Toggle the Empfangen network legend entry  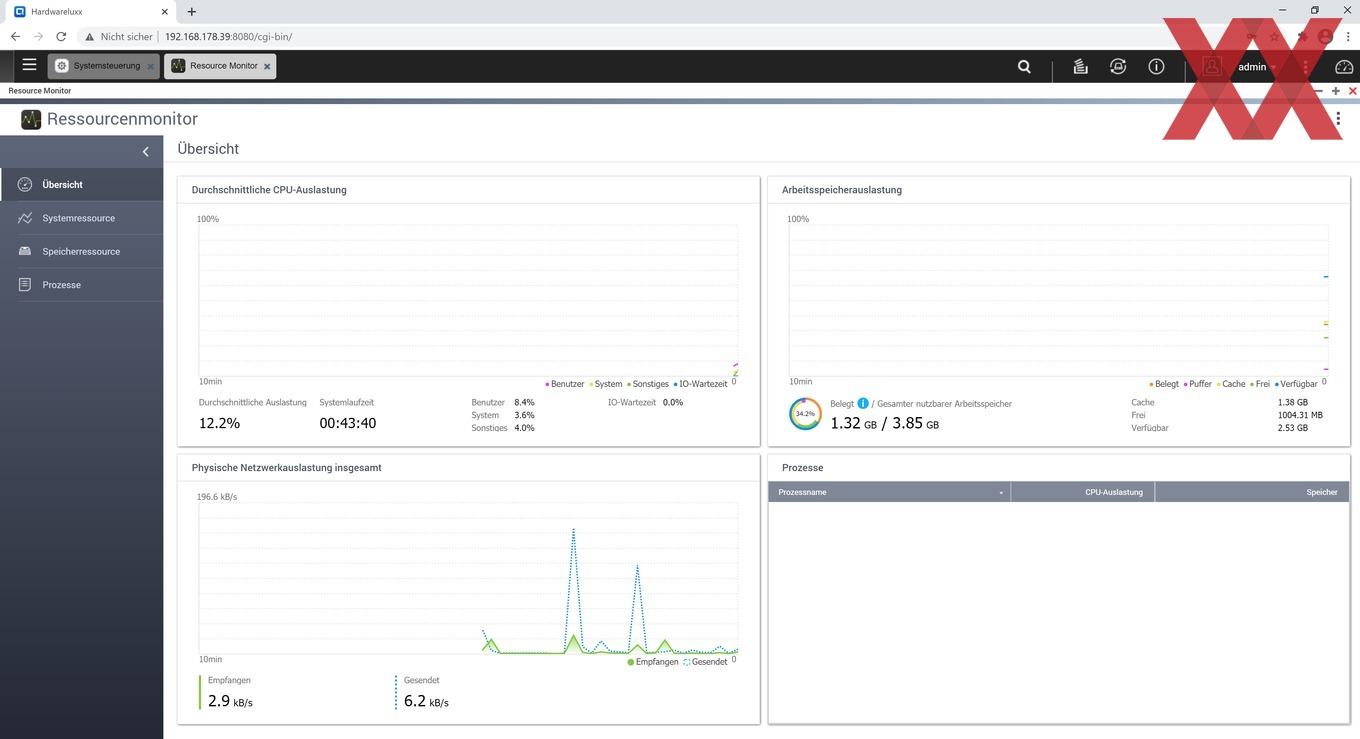click(x=653, y=662)
